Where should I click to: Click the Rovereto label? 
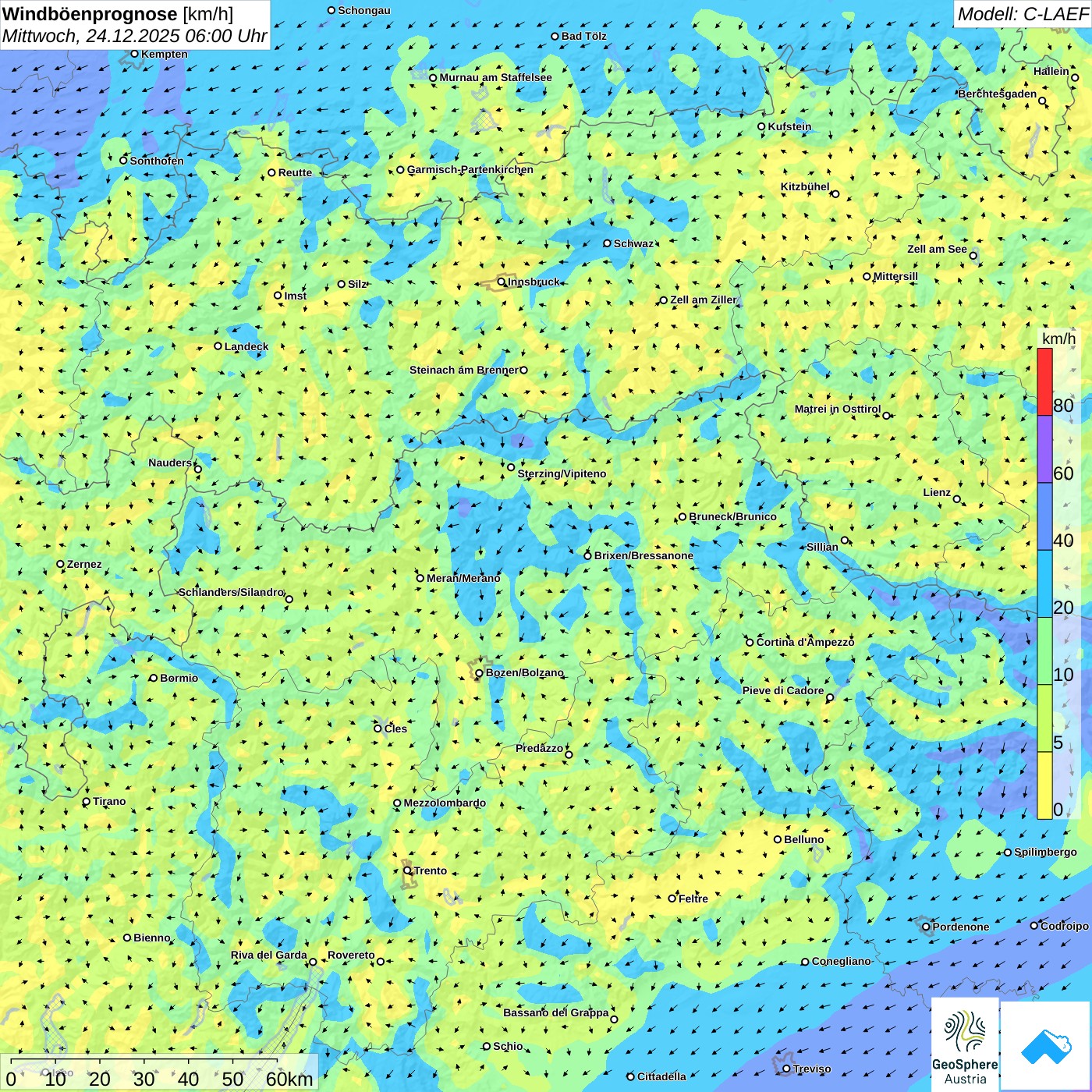click(351, 955)
